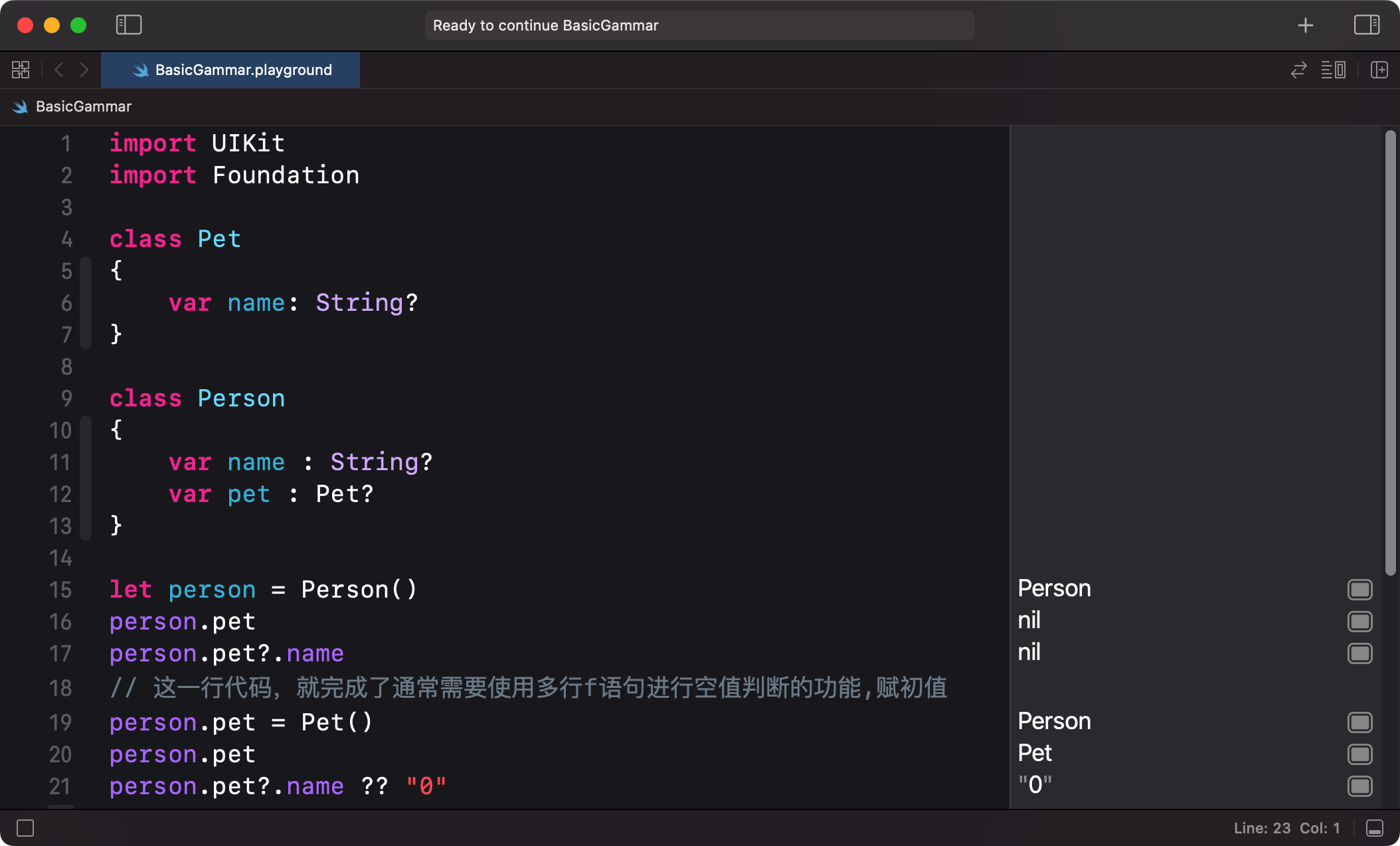Click line number 1 in the gutter

(66, 143)
